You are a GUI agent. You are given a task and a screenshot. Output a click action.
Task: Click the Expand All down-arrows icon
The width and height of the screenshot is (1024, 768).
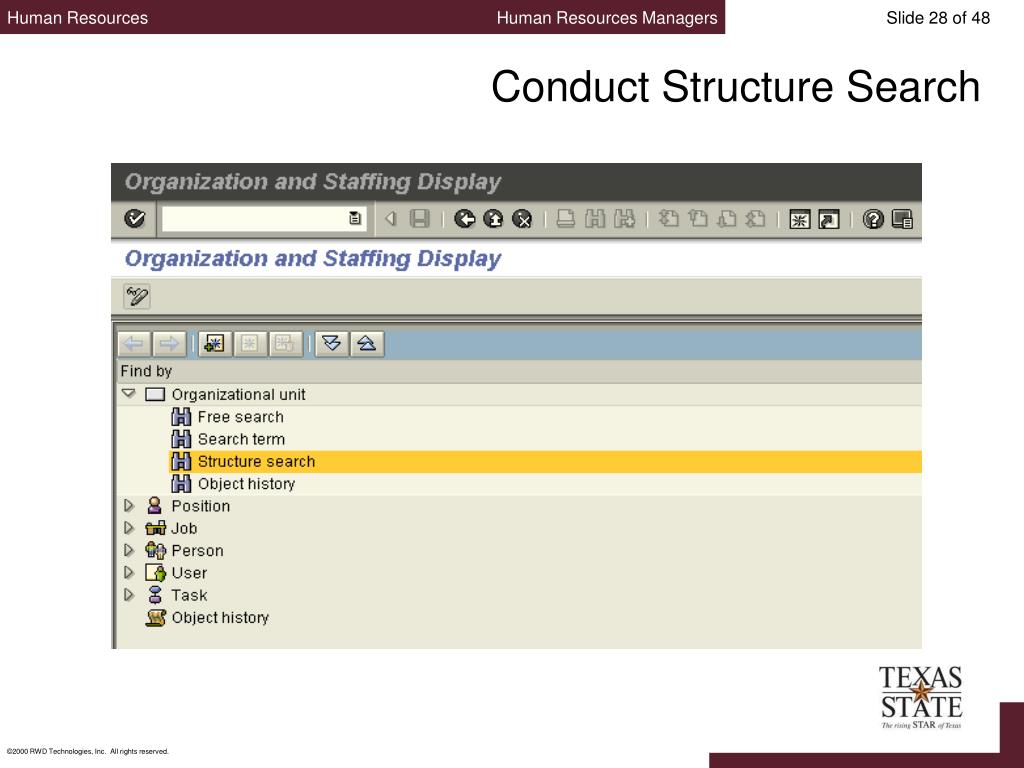[332, 344]
